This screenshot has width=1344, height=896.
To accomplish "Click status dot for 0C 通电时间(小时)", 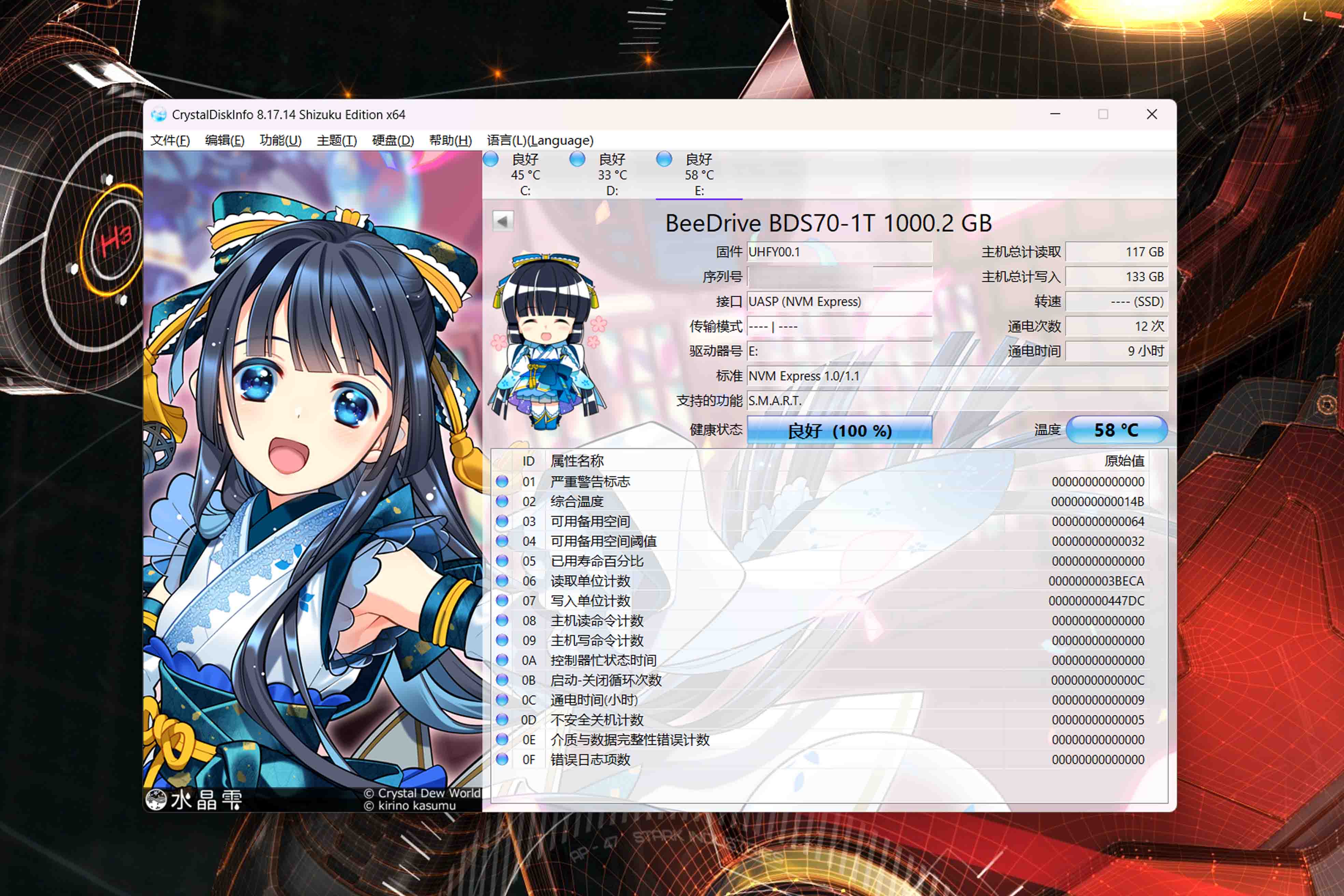I will [x=502, y=700].
